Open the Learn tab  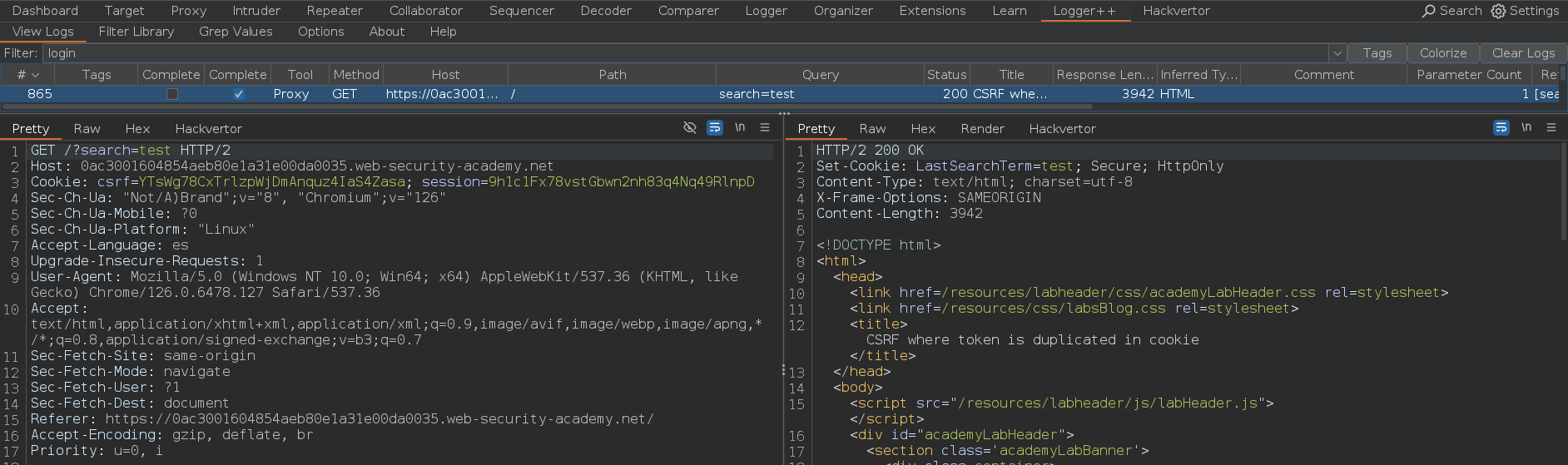[1010, 11]
